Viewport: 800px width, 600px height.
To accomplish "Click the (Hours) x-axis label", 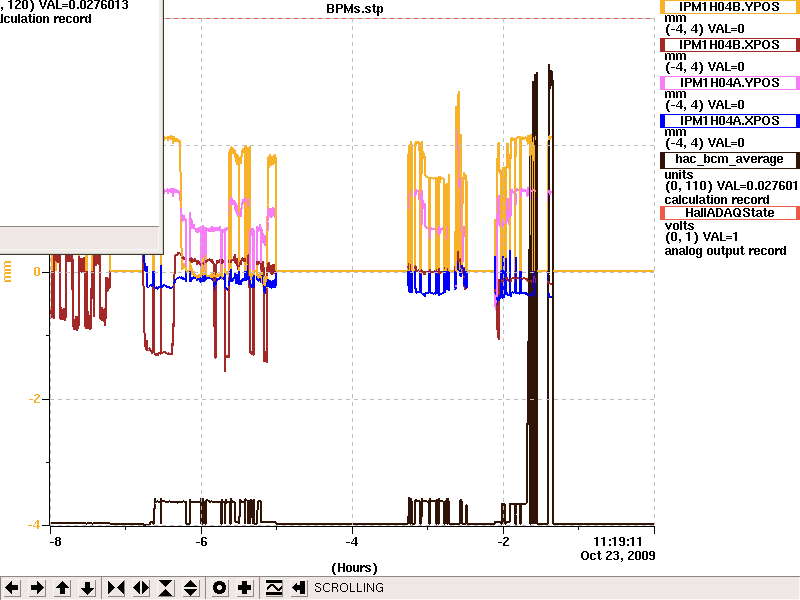I will [354, 568].
